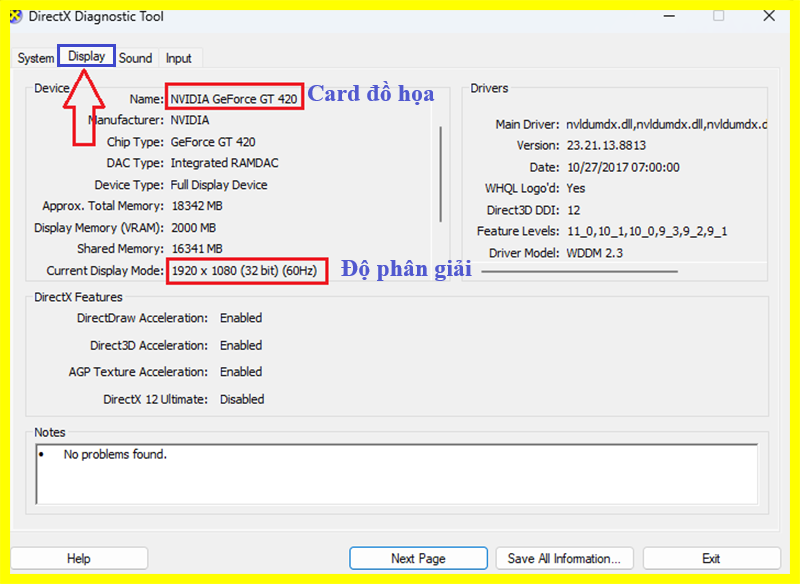The image size is (800, 584).
Task: Click the DirectX Diagnostic Tool title icon
Action: [16, 17]
